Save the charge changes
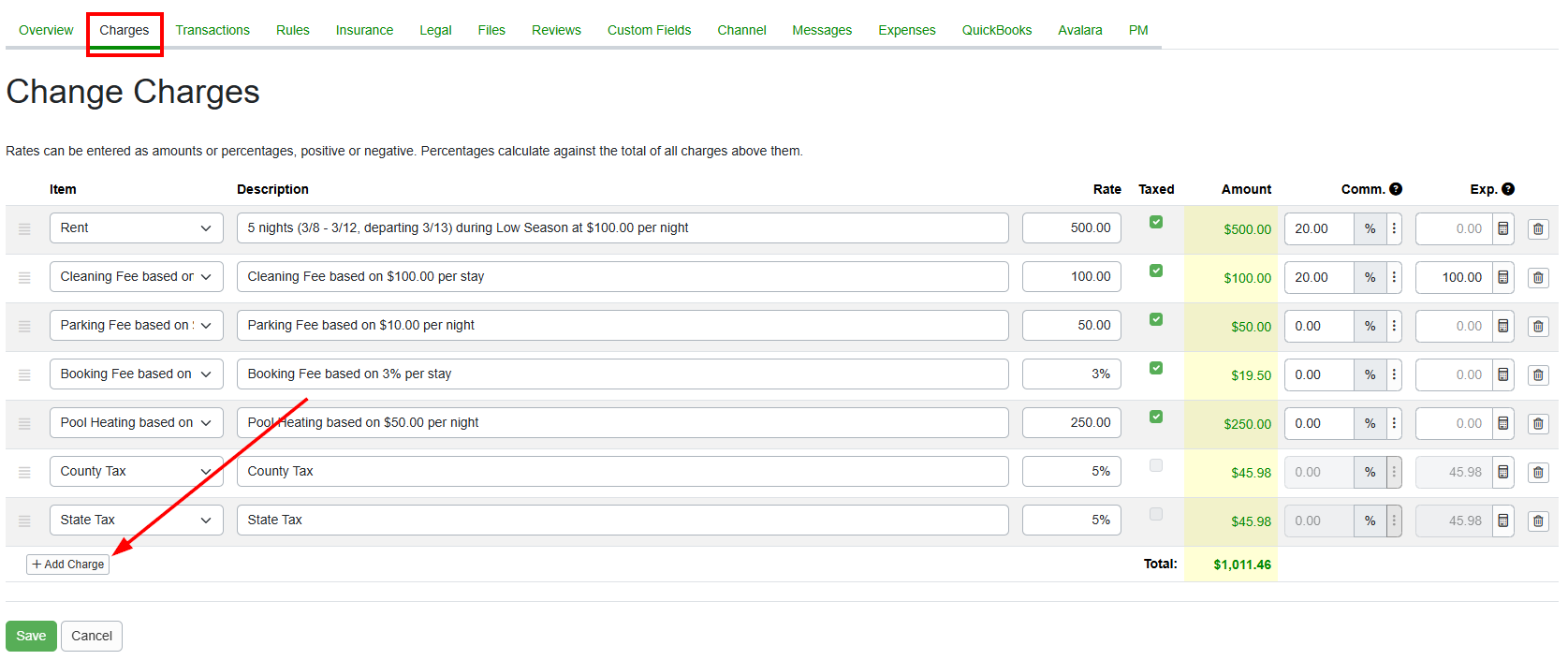This screenshot has width=1568, height=660. click(x=31, y=637)
